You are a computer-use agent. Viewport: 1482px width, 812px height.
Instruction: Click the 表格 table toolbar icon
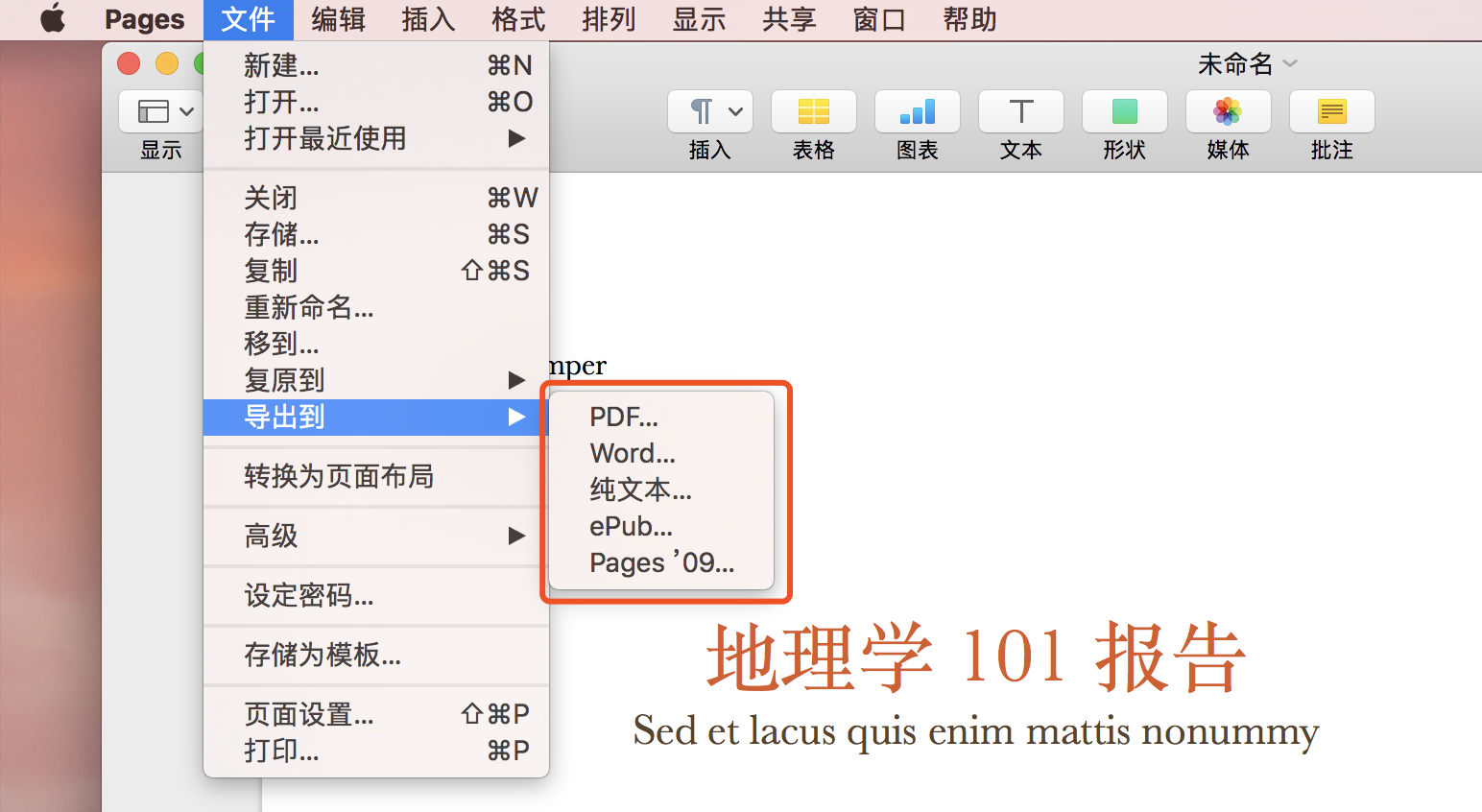[x=814, y=111]
